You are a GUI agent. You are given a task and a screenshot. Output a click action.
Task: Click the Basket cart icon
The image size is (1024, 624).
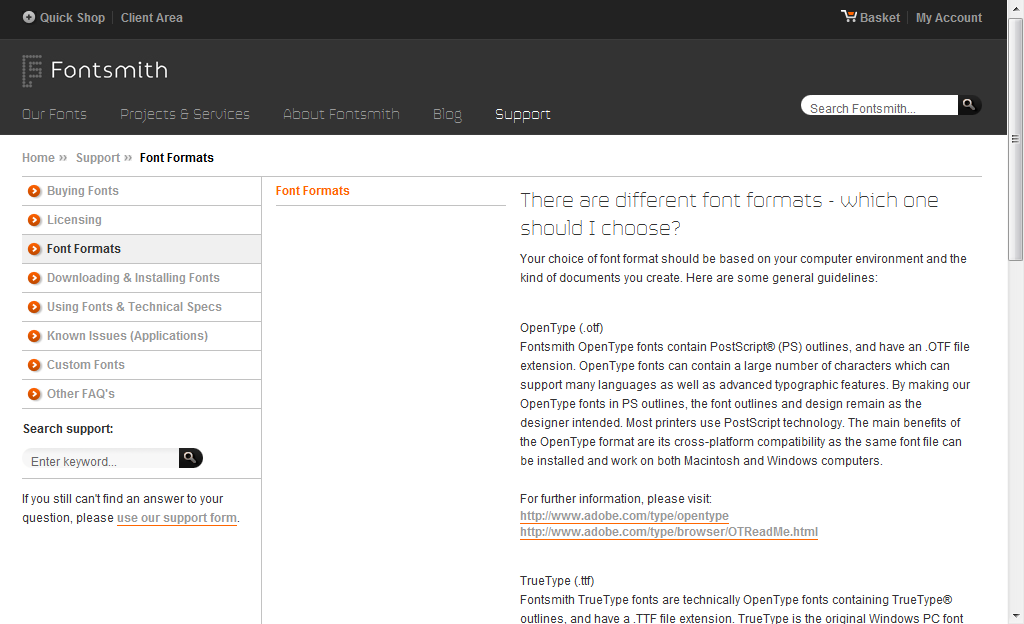pyautogui.click(x=848, y=16)
